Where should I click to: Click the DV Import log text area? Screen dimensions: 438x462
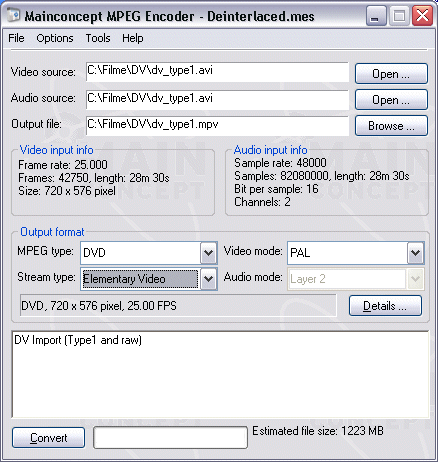pyautogui.click(x=220, y=374)
